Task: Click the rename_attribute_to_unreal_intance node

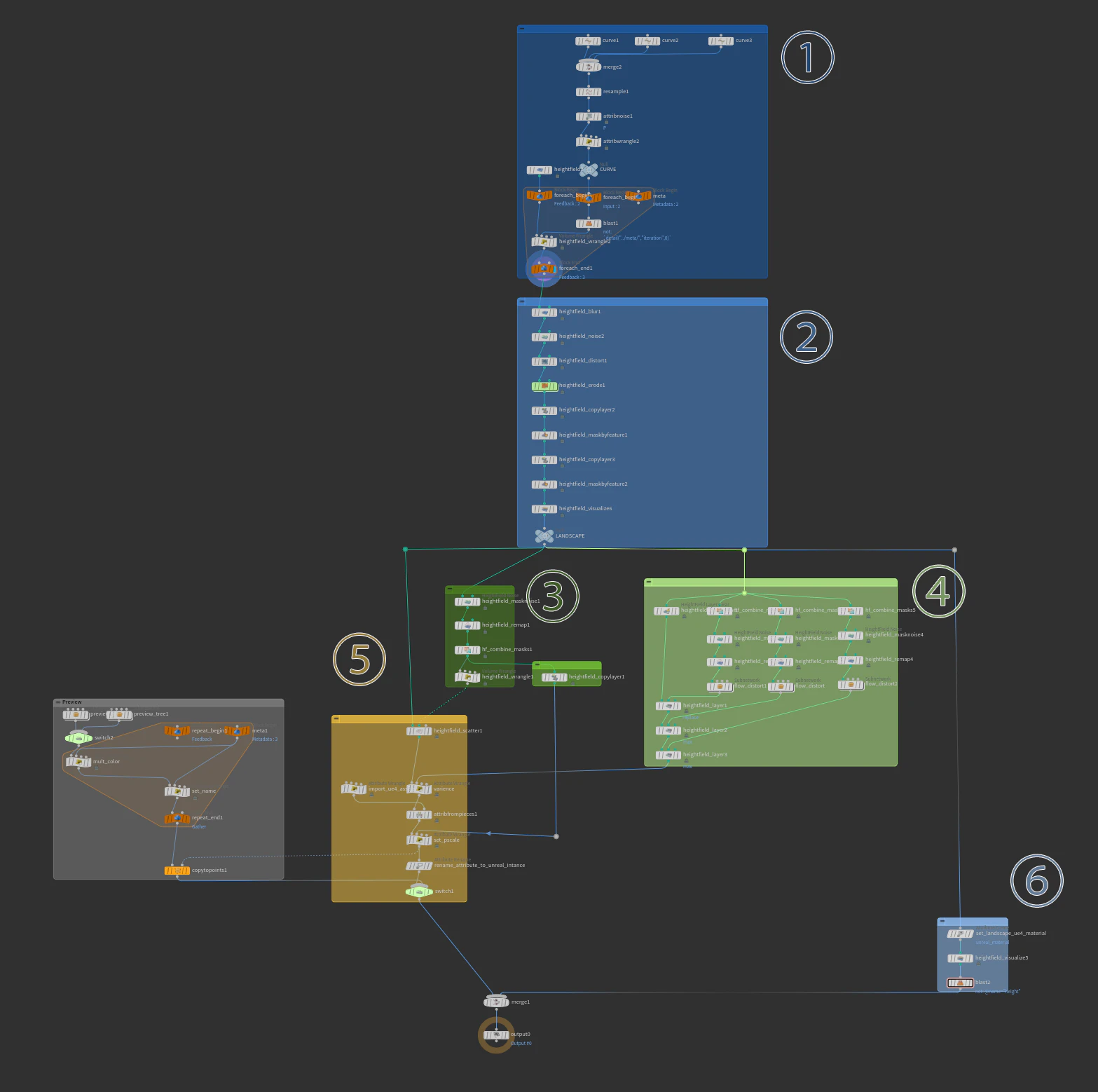Action: coord(419,866)
